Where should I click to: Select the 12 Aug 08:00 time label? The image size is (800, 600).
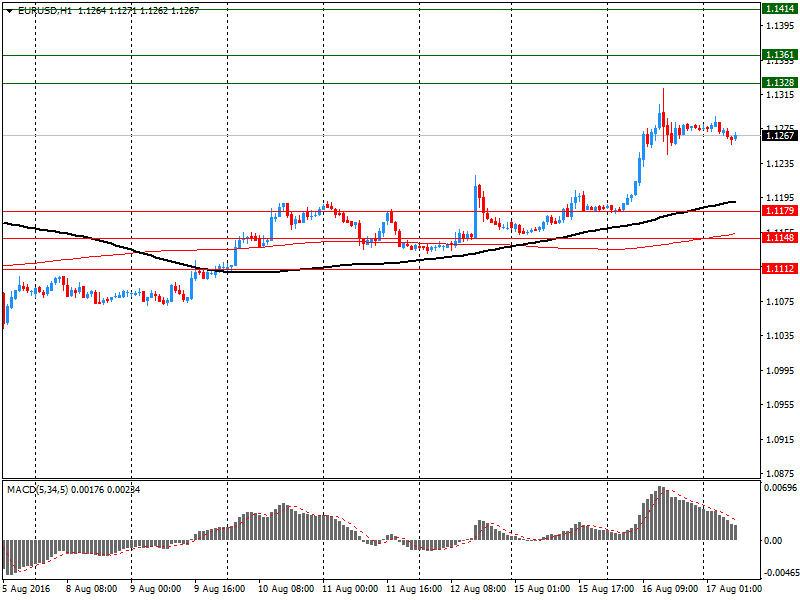click(x=478, y=589)
